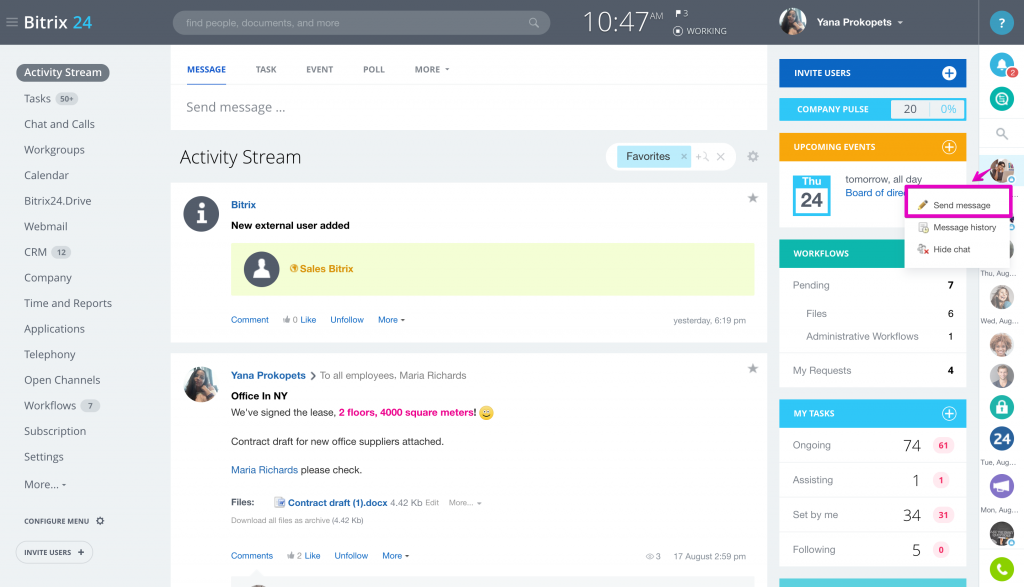Open Yana Prokopets profile avatar in header
The image size is (1024, 587).
coord(792,22)
